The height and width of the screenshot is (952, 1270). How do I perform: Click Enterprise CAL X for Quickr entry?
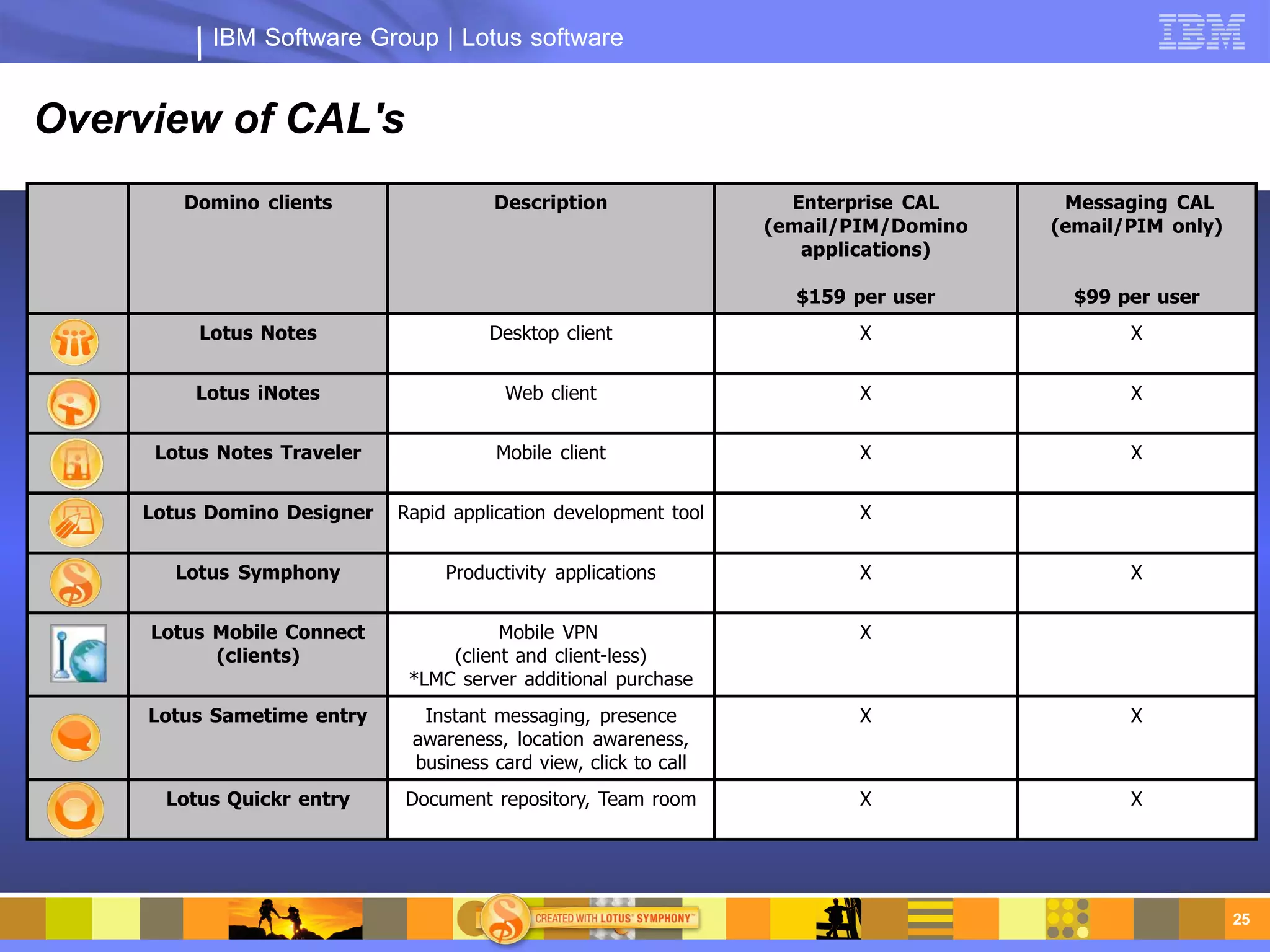tap(866, 799)
